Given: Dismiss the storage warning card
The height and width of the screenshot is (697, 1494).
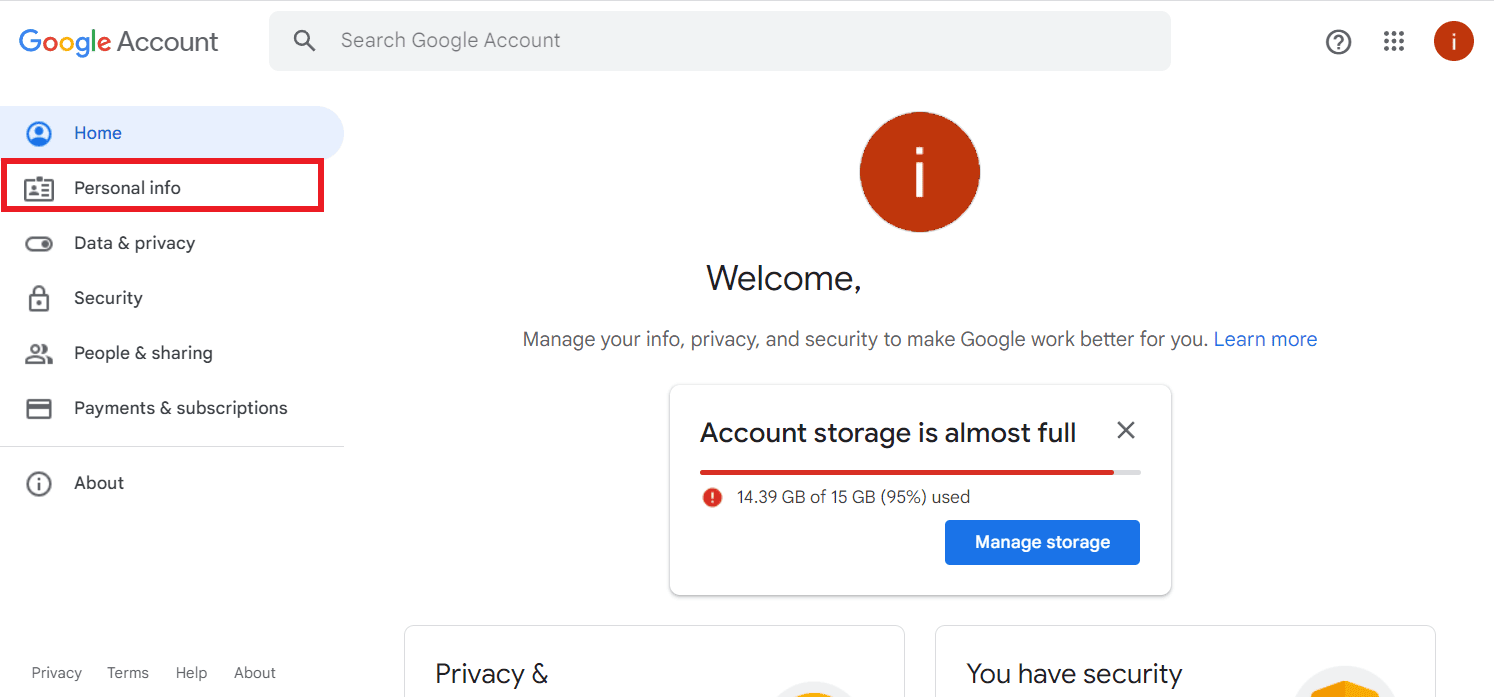Looking at the screenshot, I should 1125,430.
